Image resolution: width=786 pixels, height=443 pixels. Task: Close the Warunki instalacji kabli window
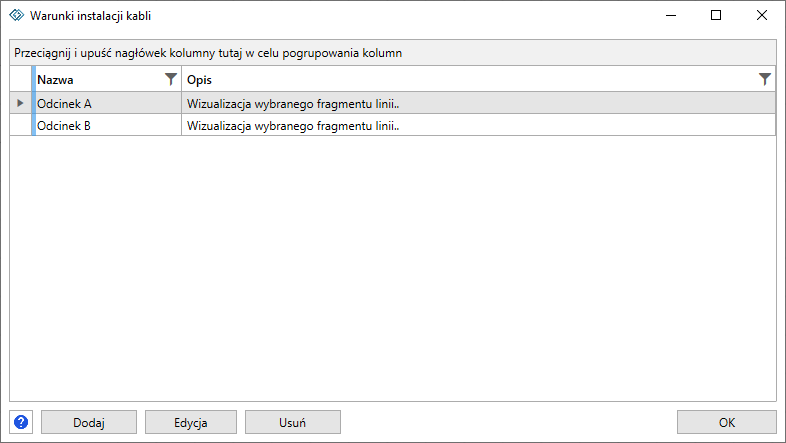click(x=761, y=16)
